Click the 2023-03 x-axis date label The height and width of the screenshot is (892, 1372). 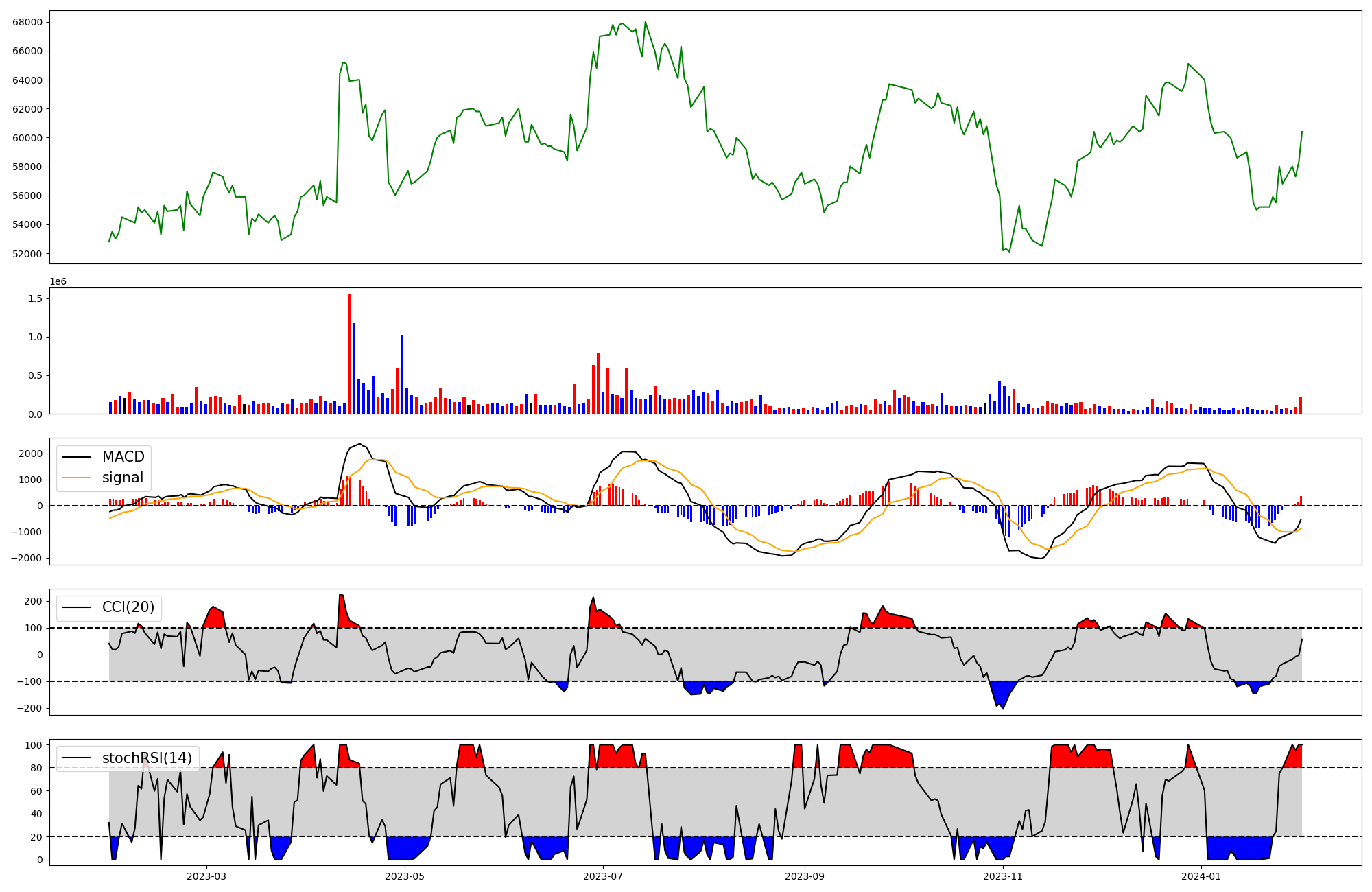(206, 876)
